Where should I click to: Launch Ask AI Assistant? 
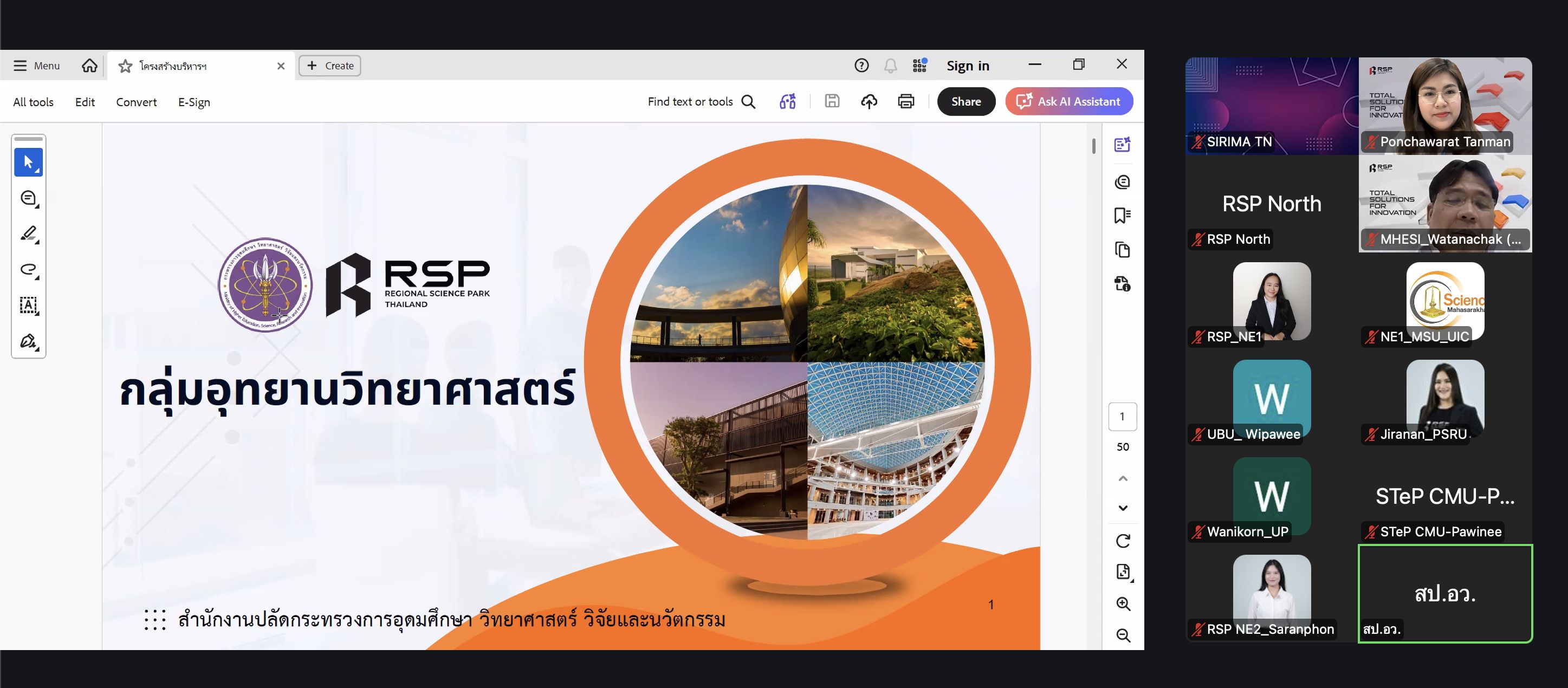[x=1069, y=102]
